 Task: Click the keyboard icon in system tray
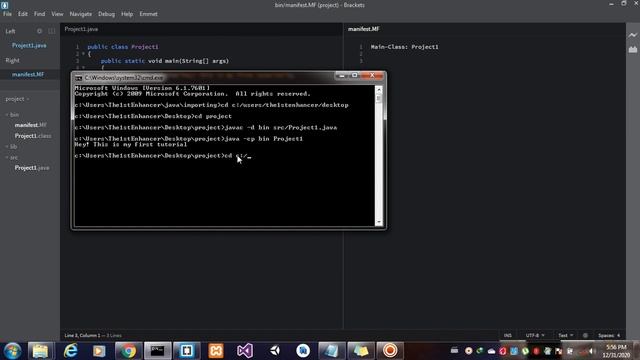coord(454,351)
